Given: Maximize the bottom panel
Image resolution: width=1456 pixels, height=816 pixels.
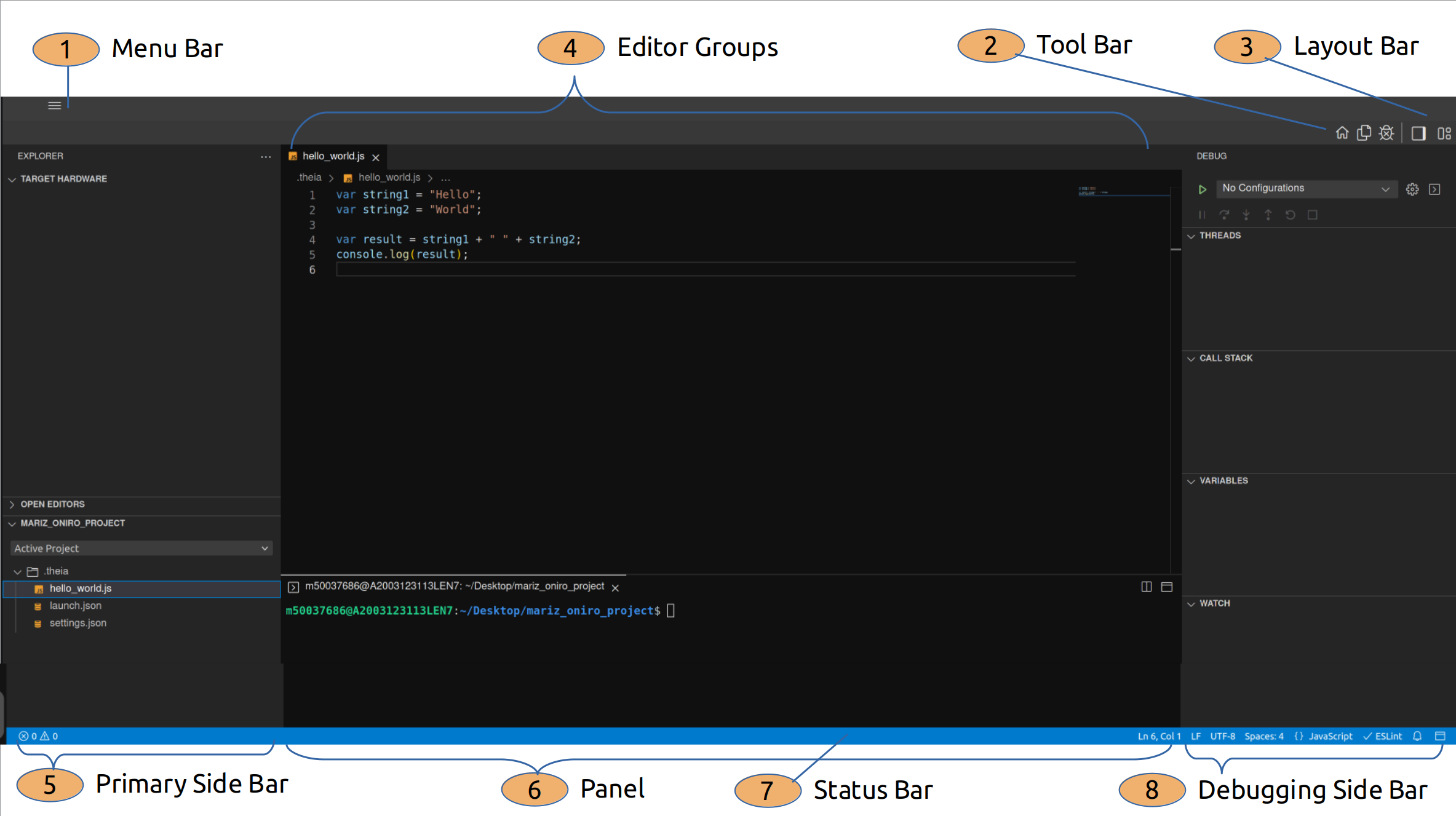Looking at the screenshot, I should tap(1167, 587).
